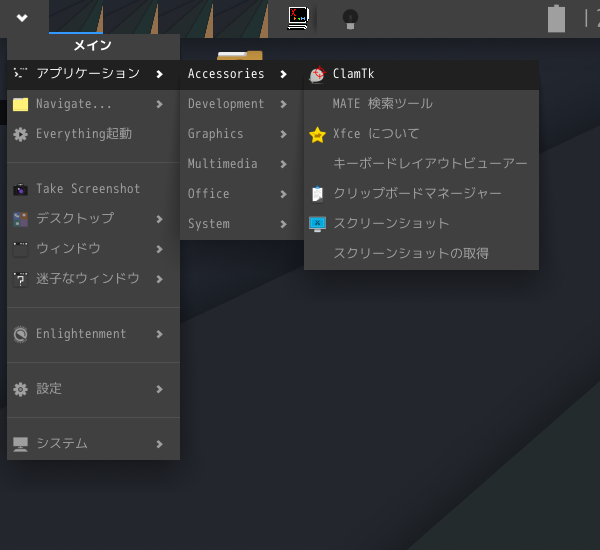Expand the デスクトップ submenu arrow
This screenshot has height=550, width=600.
click(159, 219)
